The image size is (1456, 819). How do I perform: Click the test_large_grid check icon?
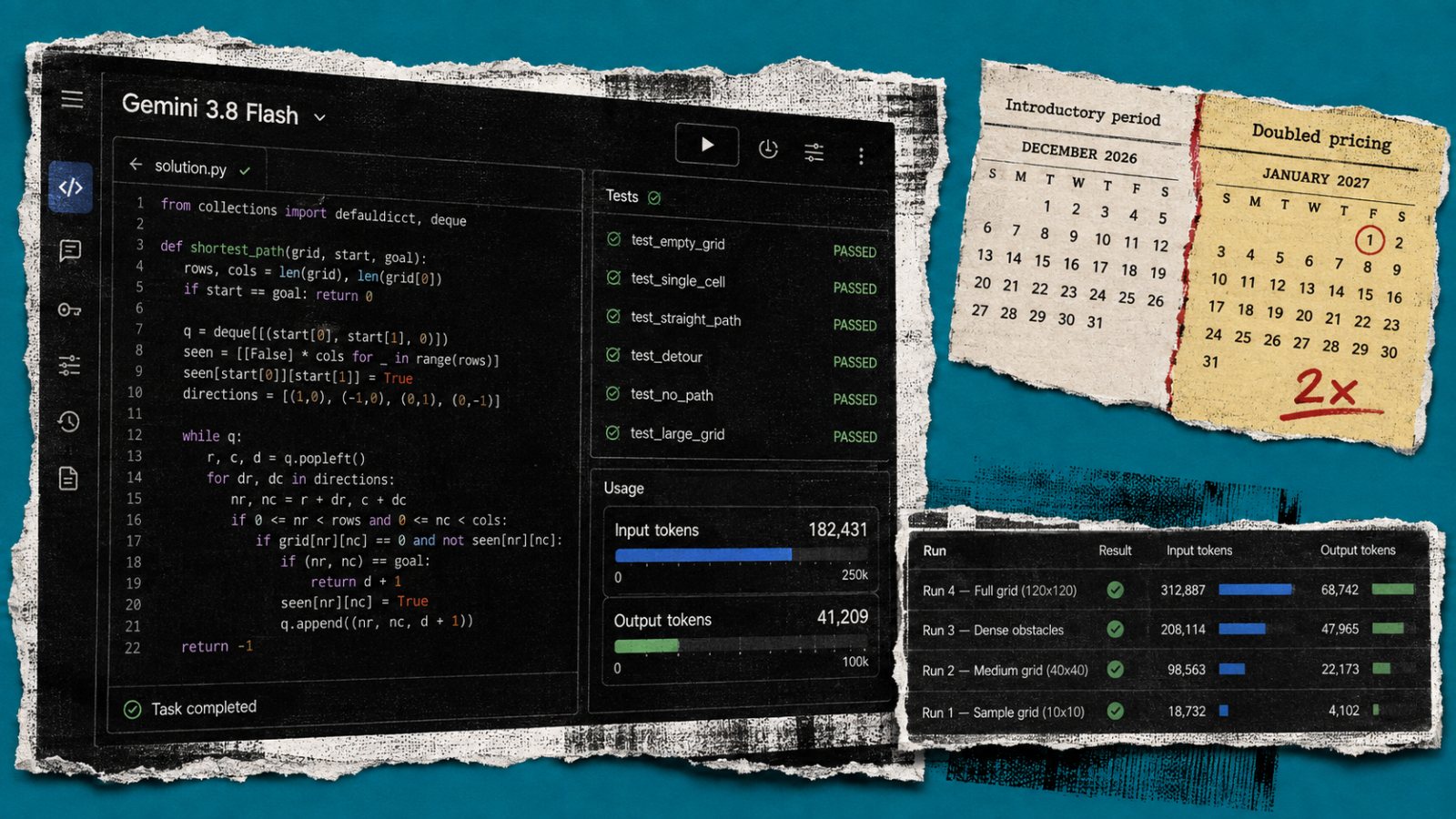coord(612,432)
